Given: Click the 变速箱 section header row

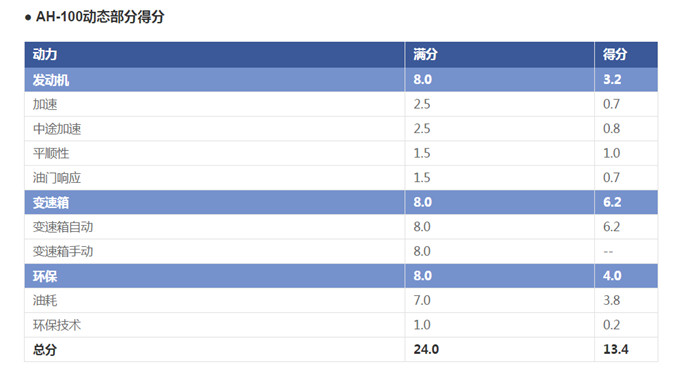Looking at the screenshot, I should (341, 202).
